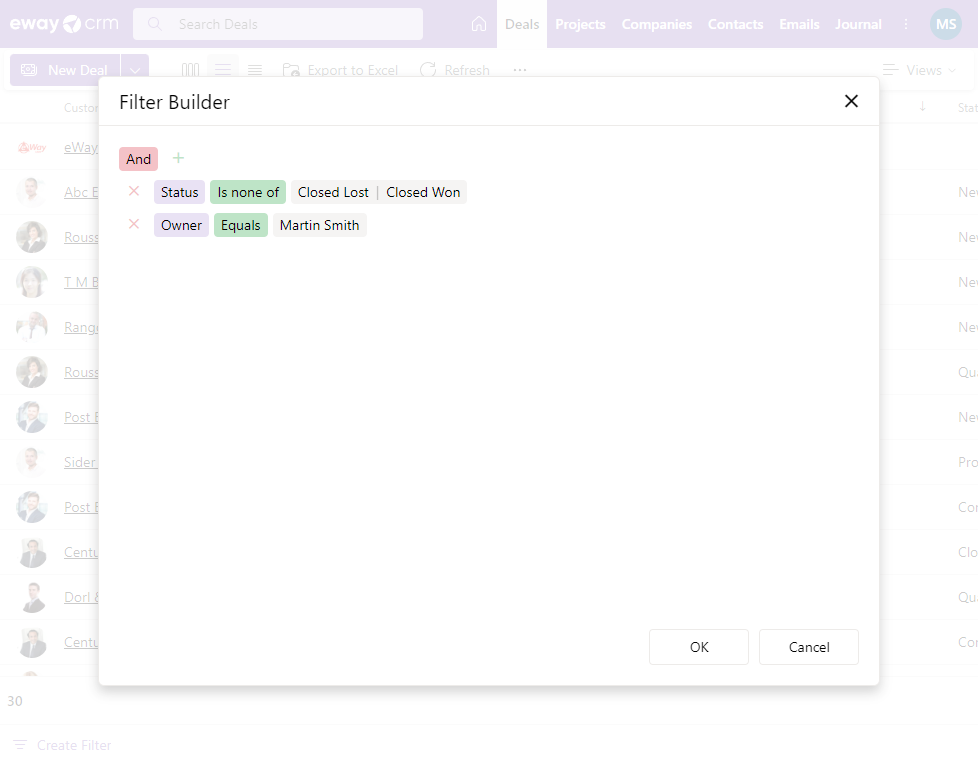
Task: Switch to the Projects tab
Action: coord(580,24)
